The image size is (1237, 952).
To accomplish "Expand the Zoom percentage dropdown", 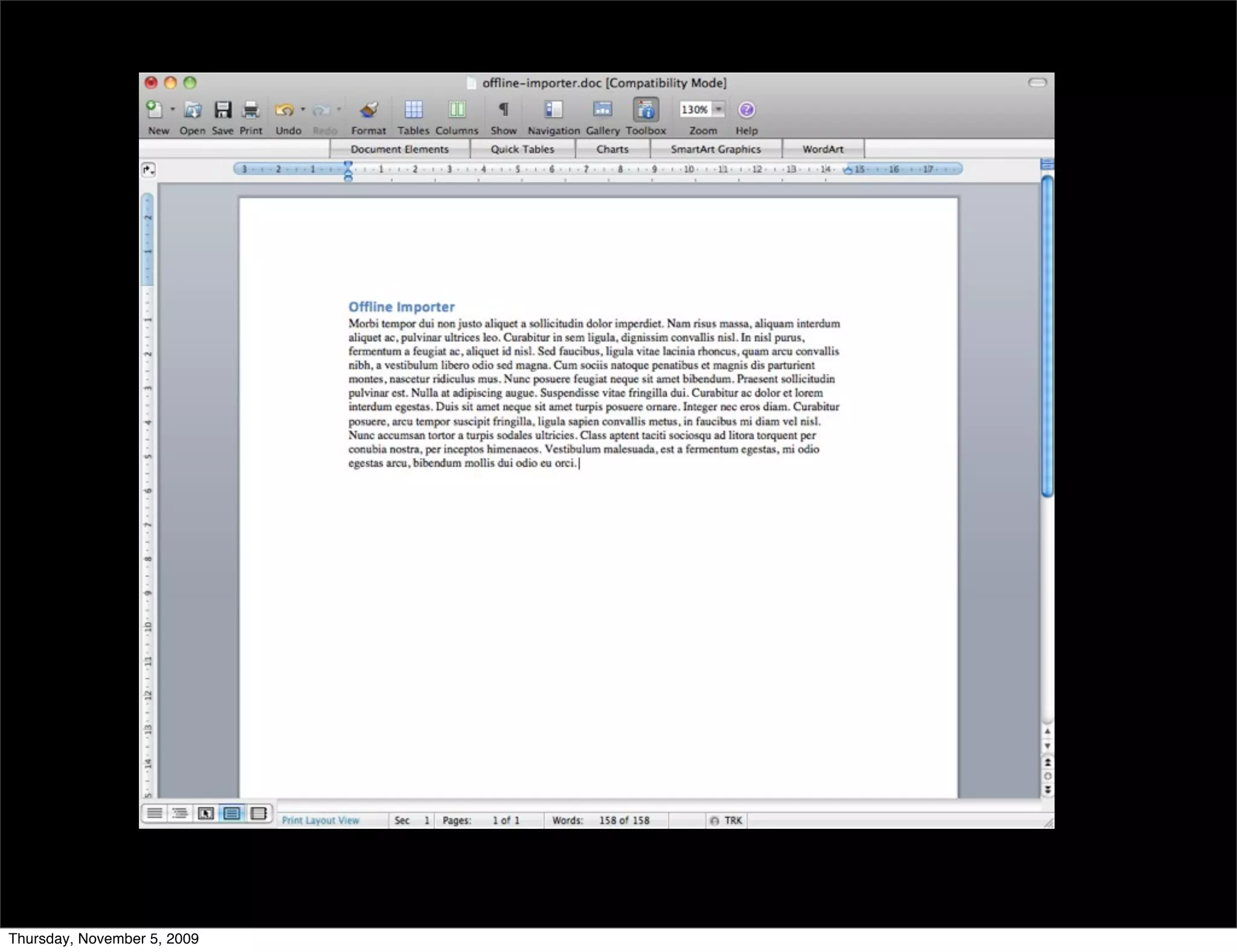I will pyautogui.click(x=718, y=109).
